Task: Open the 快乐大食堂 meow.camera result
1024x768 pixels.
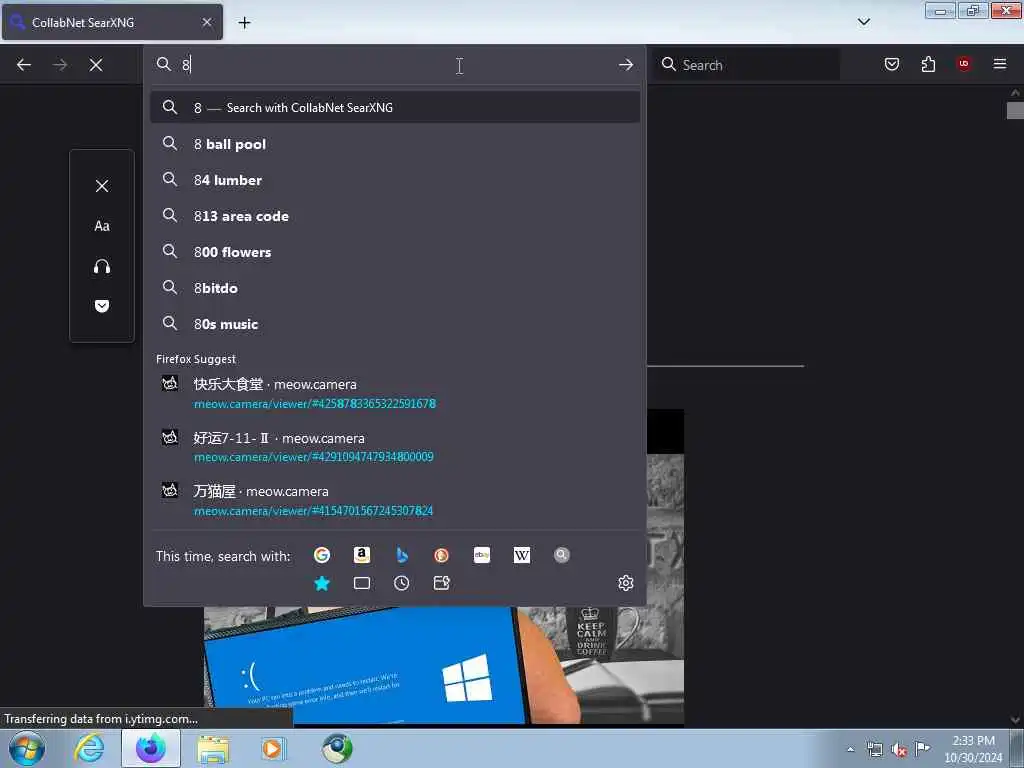Action: pyautogui.click(x=394, y=393)
